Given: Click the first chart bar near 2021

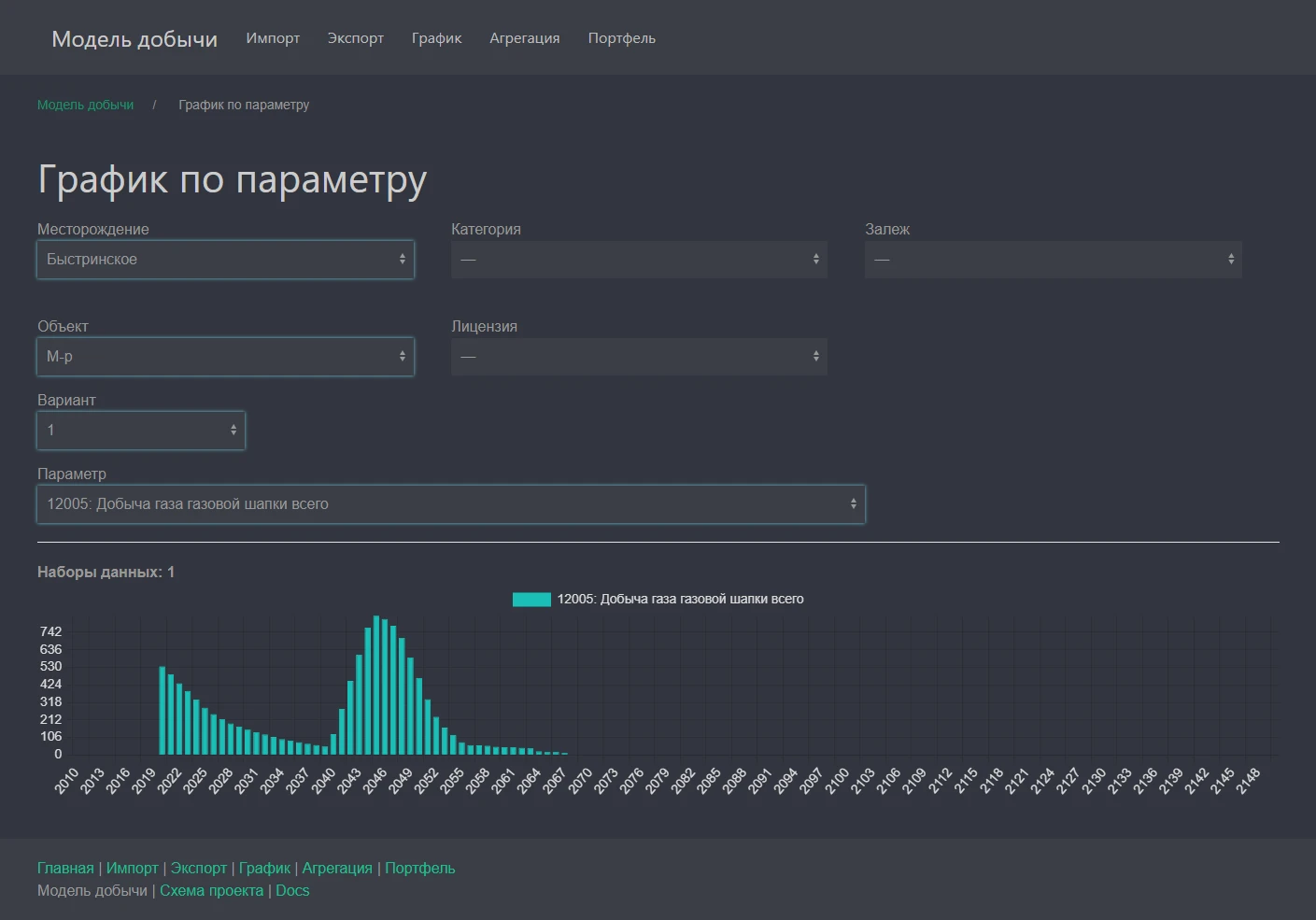Looking at the screenshot, I should 163,711.
